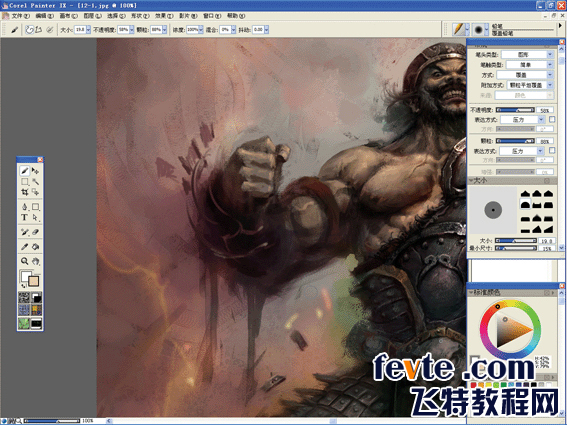Open the 浓度 dropdown in property bar
This screenshot has width=567, height=425.
pyautogui.click(x=201, y=30)
